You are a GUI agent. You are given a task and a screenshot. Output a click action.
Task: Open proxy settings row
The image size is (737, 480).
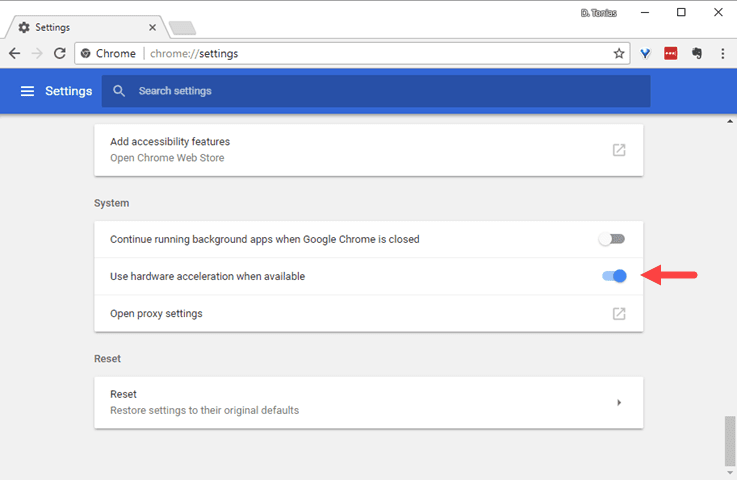point(368,314)
